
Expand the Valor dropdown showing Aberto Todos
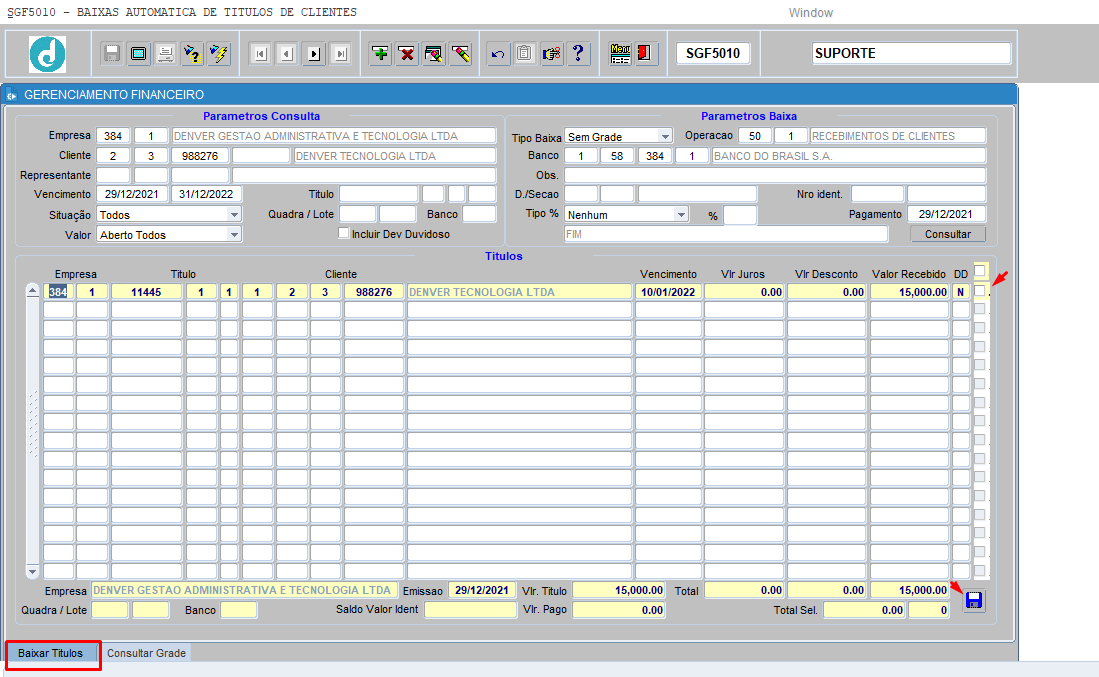[x=234, y=234]
